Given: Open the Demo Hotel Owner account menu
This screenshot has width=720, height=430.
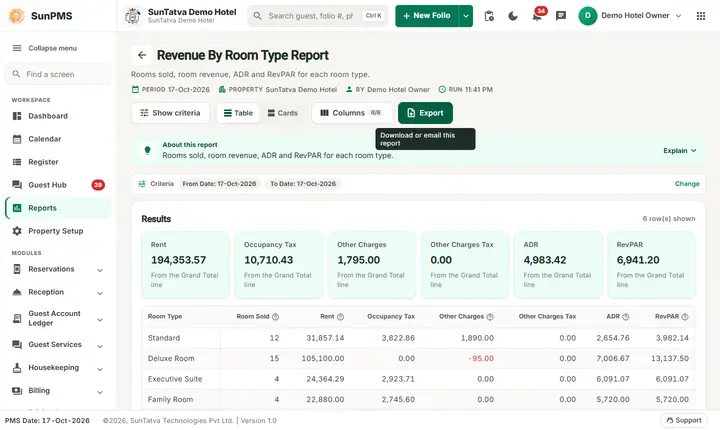Looking at the screenshot, I should tap(630, 16).
